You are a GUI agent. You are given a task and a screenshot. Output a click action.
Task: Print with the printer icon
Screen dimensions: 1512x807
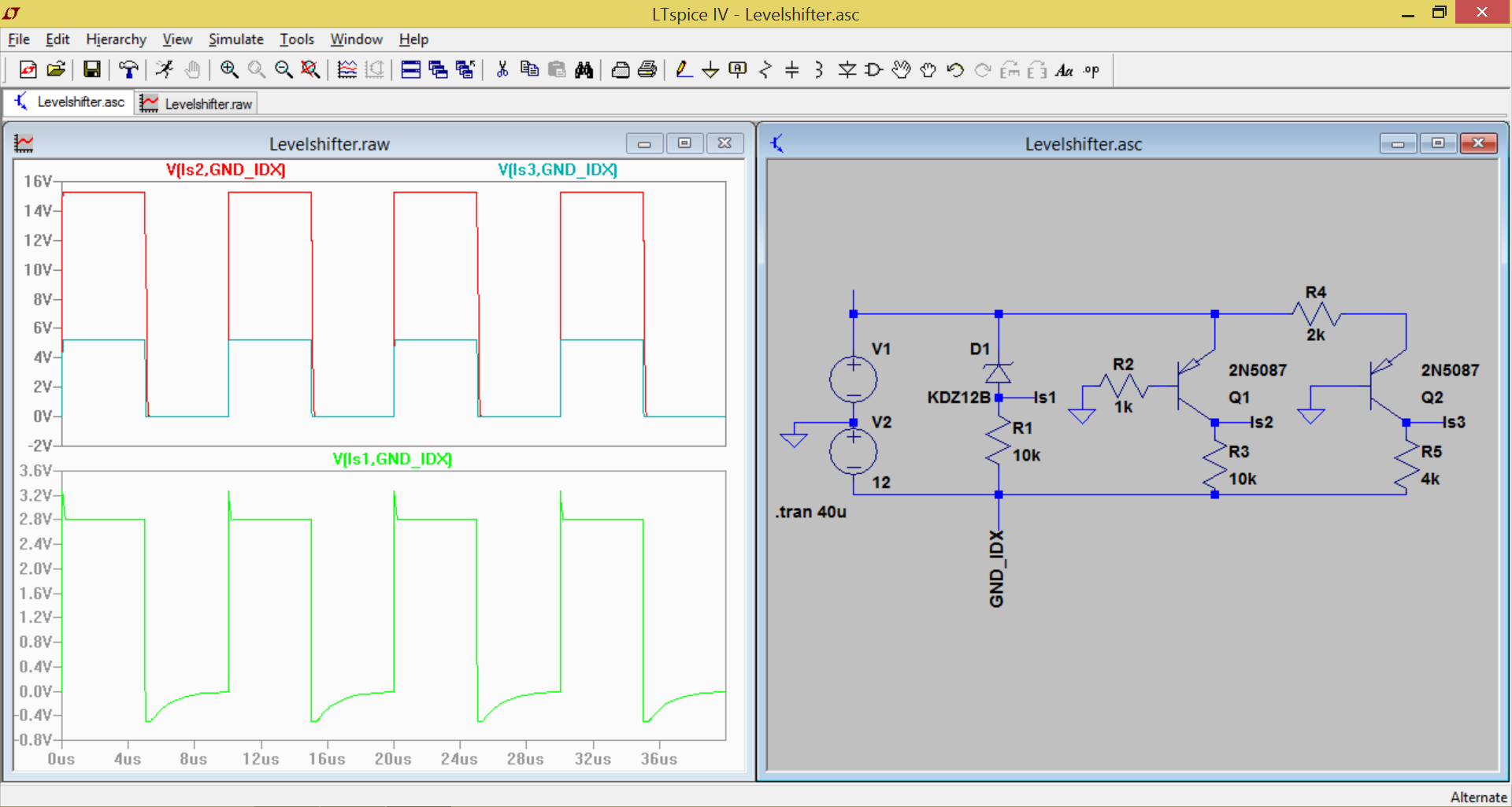tap(647, 70)
